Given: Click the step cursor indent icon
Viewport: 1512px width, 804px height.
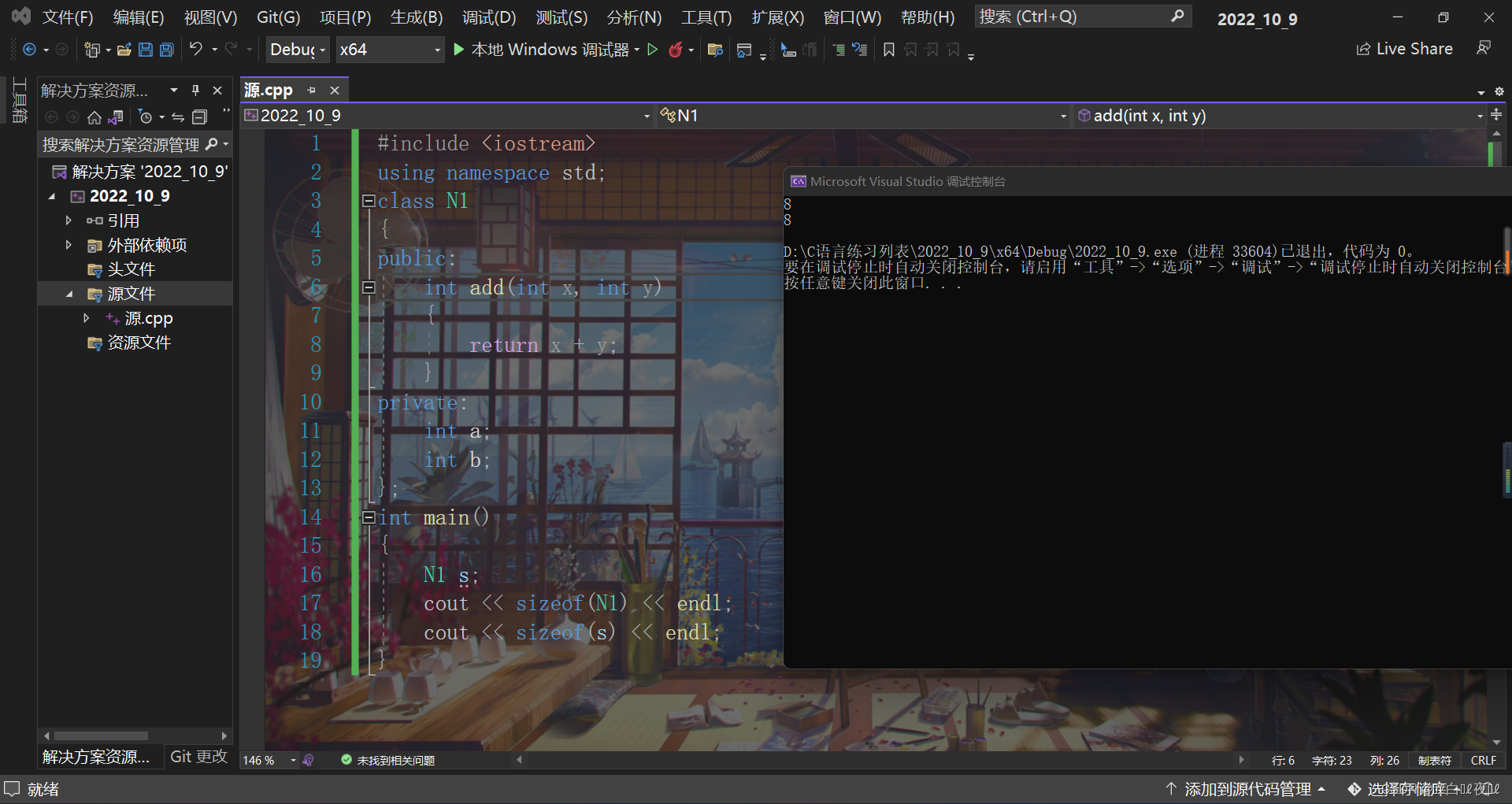Looking at the screenshot, I should tap(788, 50).
